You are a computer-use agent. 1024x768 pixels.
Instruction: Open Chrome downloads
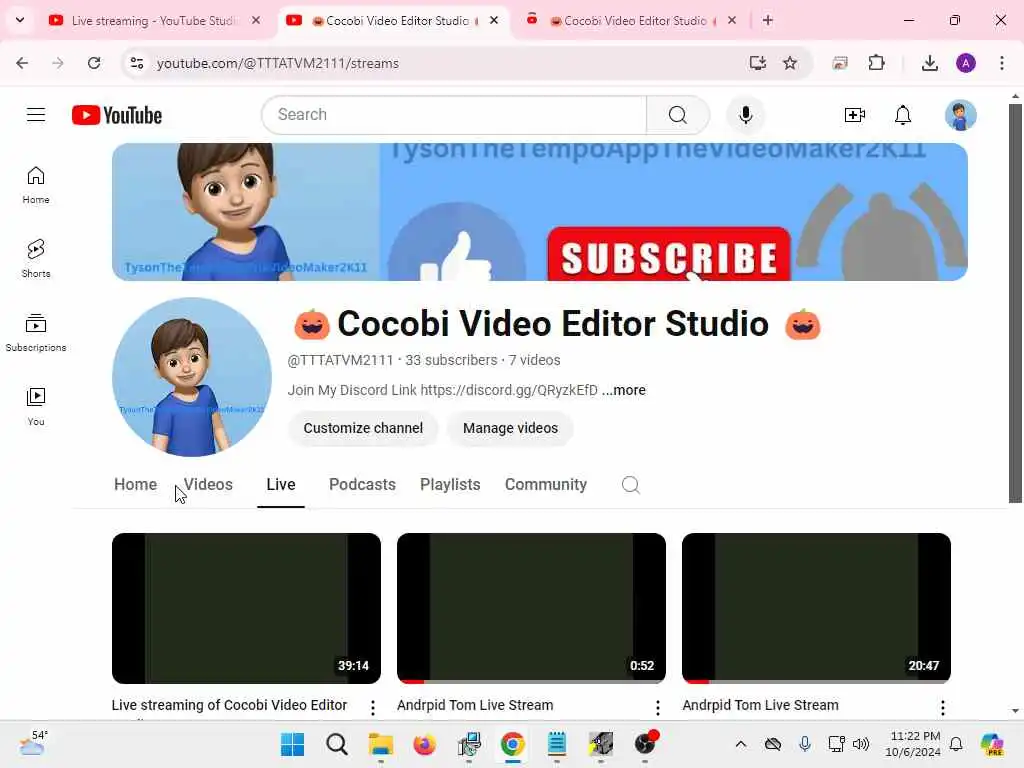929,63
